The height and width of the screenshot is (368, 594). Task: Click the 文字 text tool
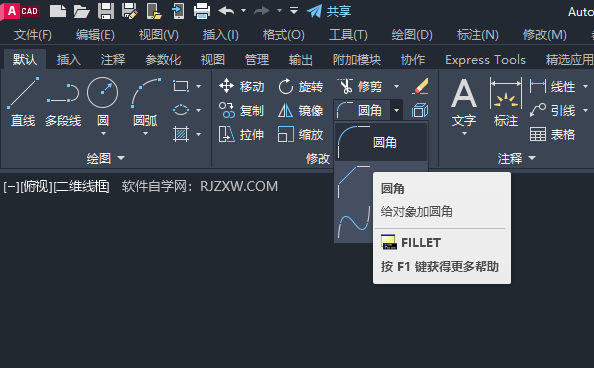point(464,102)
